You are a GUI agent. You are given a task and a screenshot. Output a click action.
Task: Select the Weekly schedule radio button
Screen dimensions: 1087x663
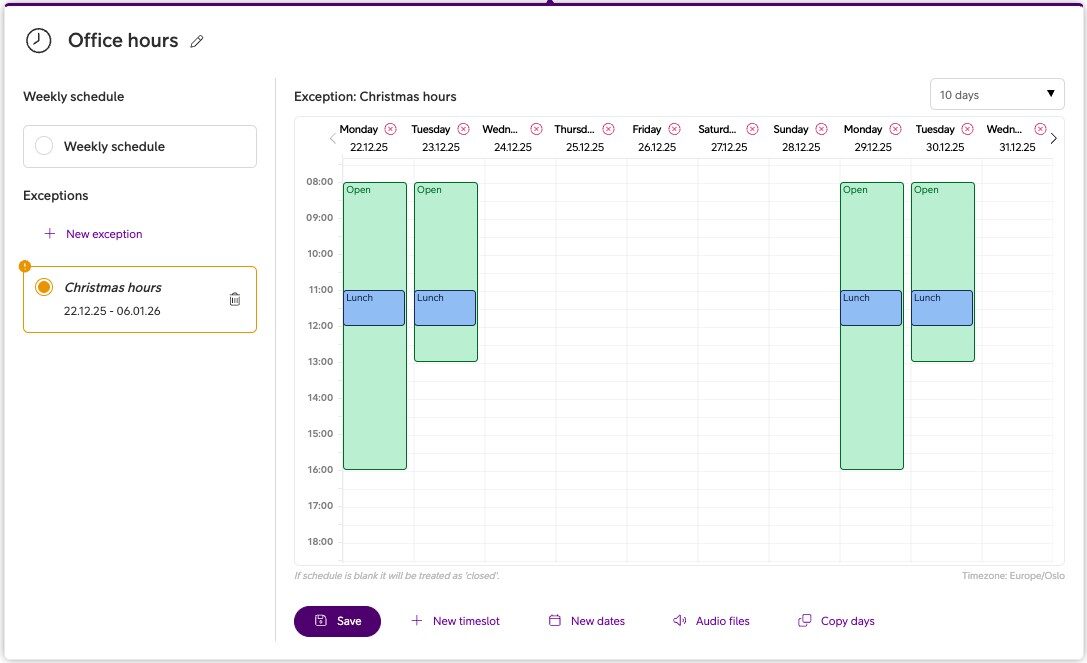44,146
